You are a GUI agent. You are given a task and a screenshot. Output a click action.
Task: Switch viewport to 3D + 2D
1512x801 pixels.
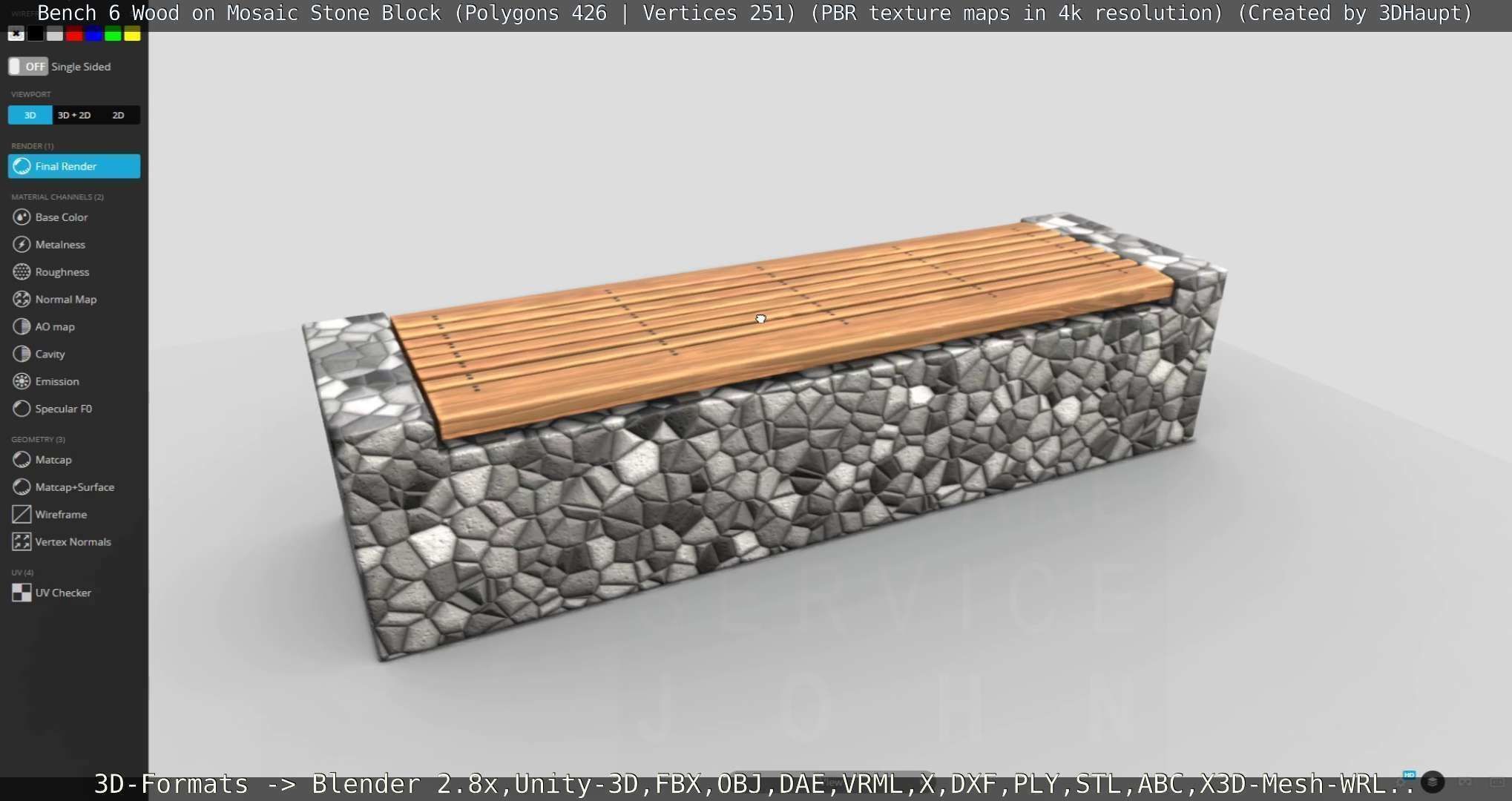click(x=74, y=115)
